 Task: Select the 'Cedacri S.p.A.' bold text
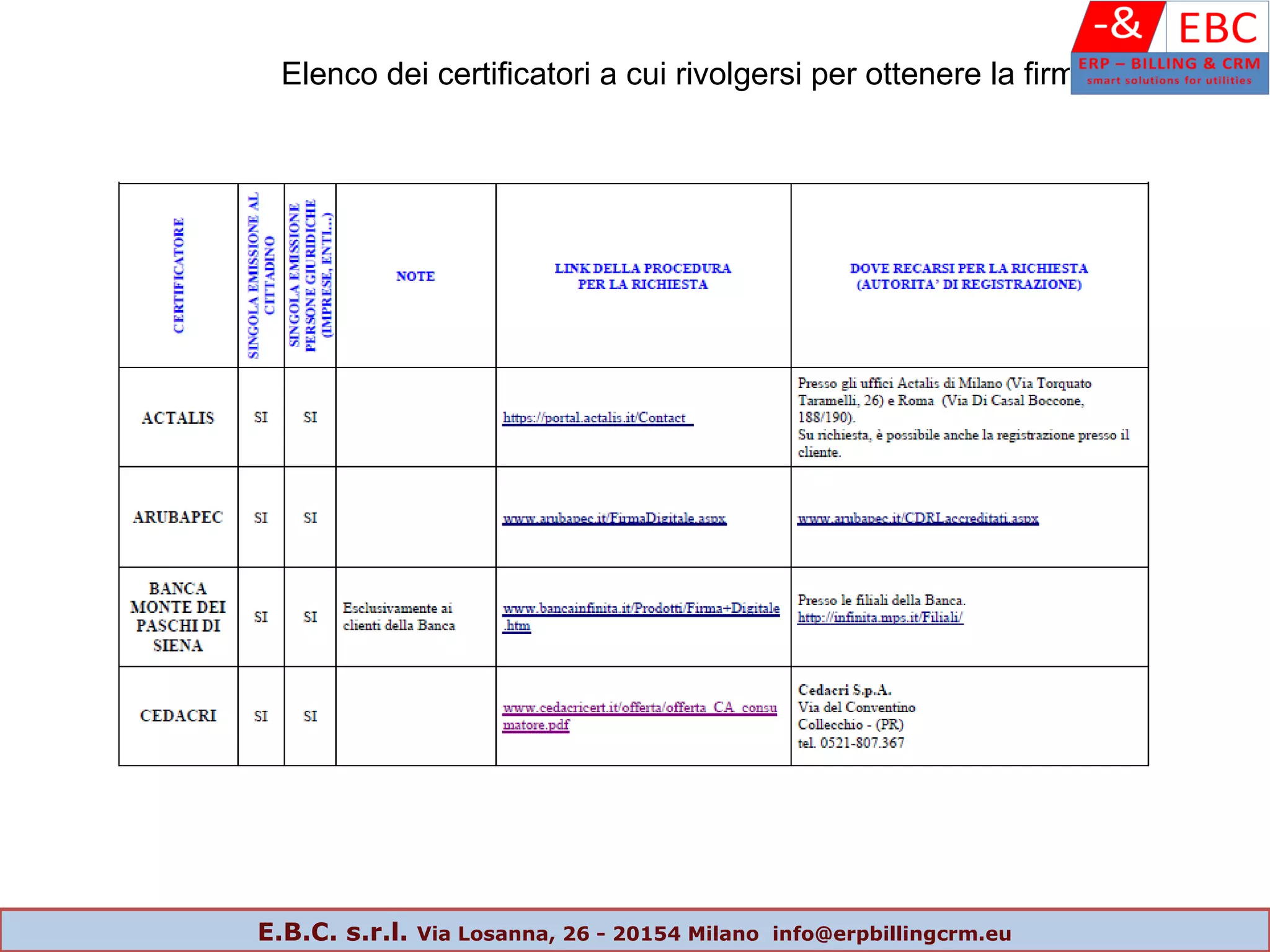click(x=845, y=690)
